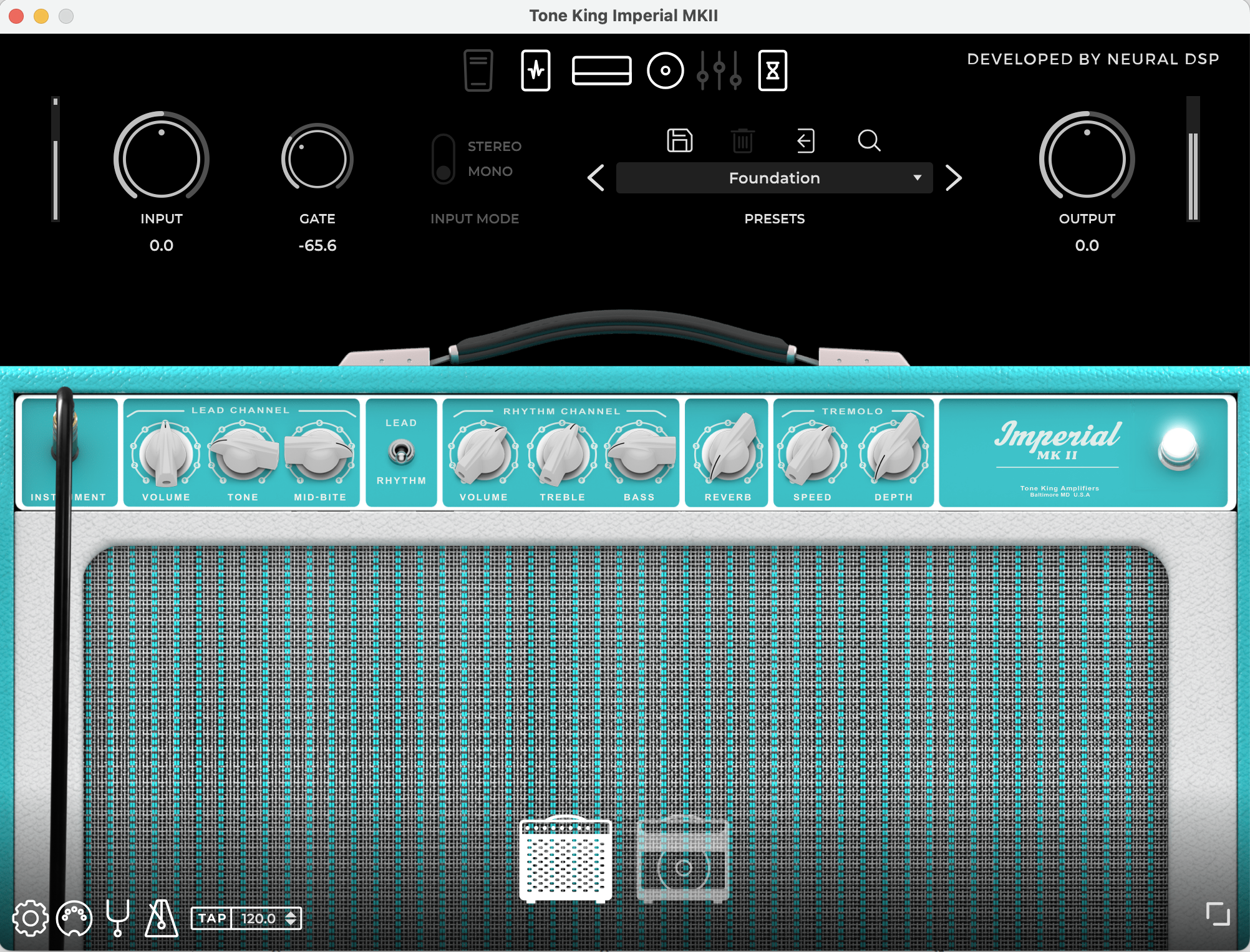1250x952 pixels.
Task: Open the stompbox pedal section icon
Action: coord(478,70)
